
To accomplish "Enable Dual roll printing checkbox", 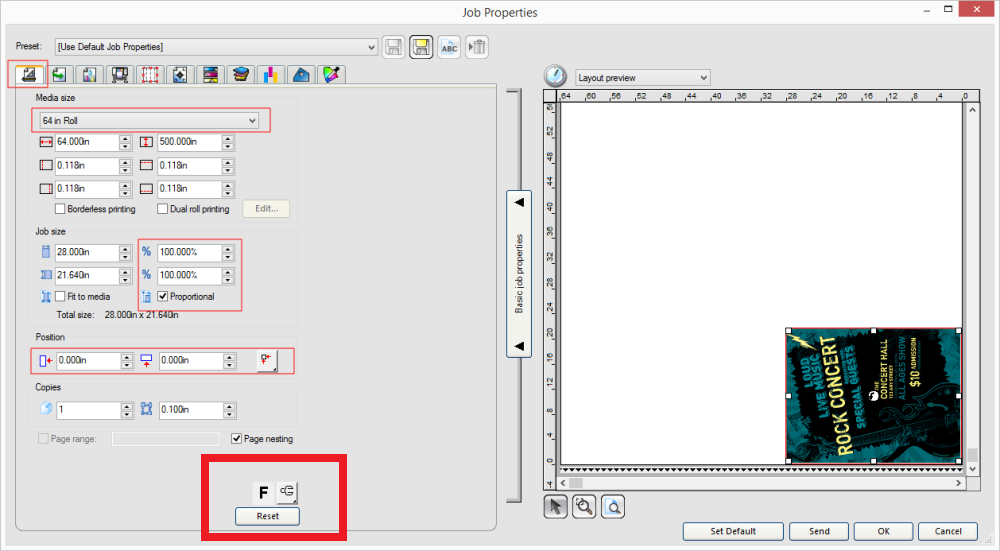I will click(163, 209).
